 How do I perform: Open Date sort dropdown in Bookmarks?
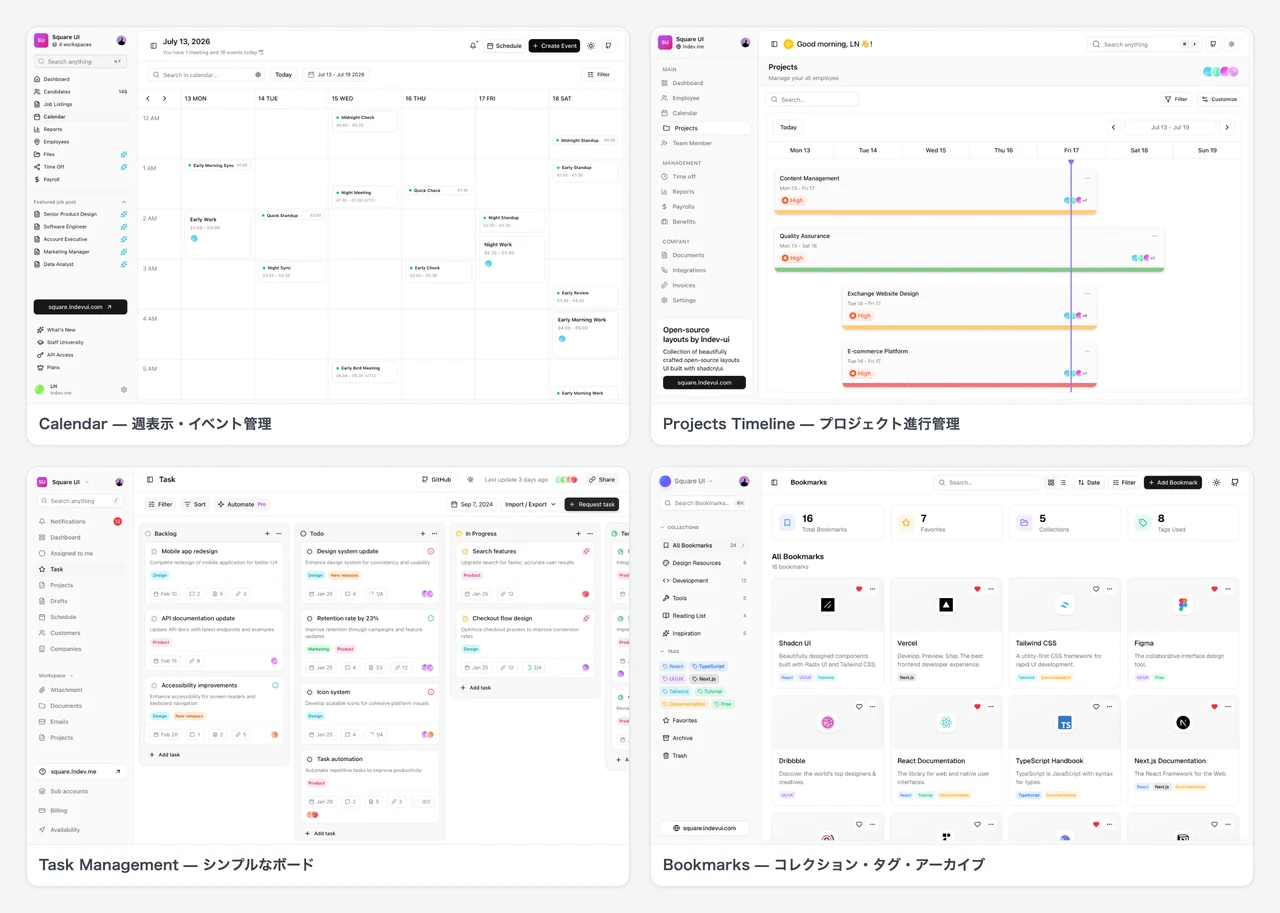pos(1088,482)
